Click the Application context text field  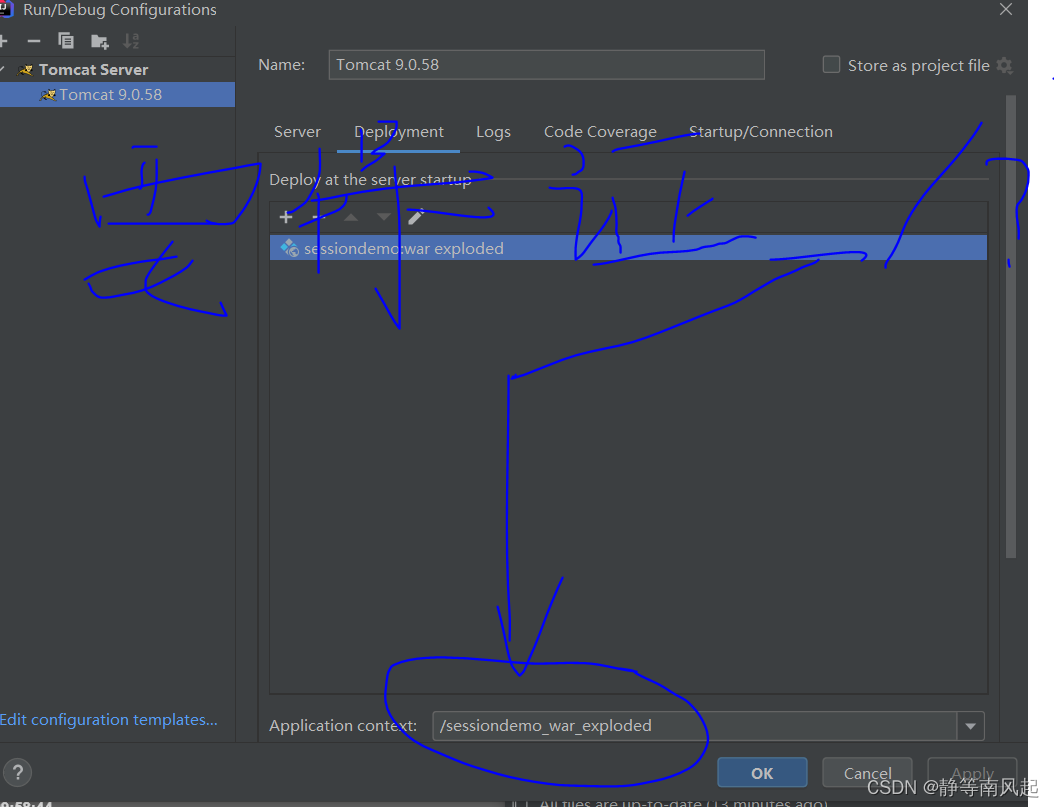click(x=695, y=726)
